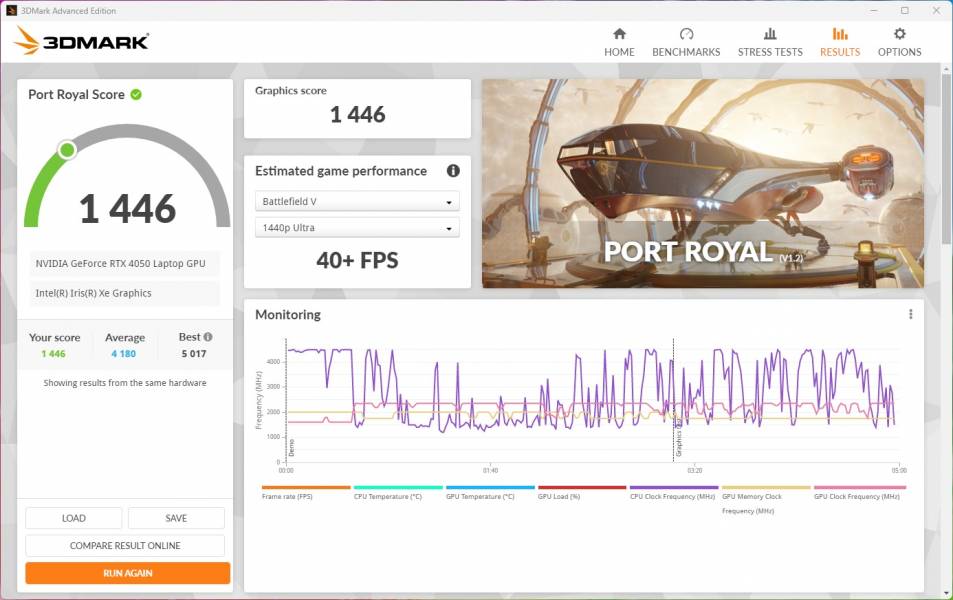Click the score gauge green indicator
Image resolution: width=953 pixels, height=600 pixels.
click(67, 149)
